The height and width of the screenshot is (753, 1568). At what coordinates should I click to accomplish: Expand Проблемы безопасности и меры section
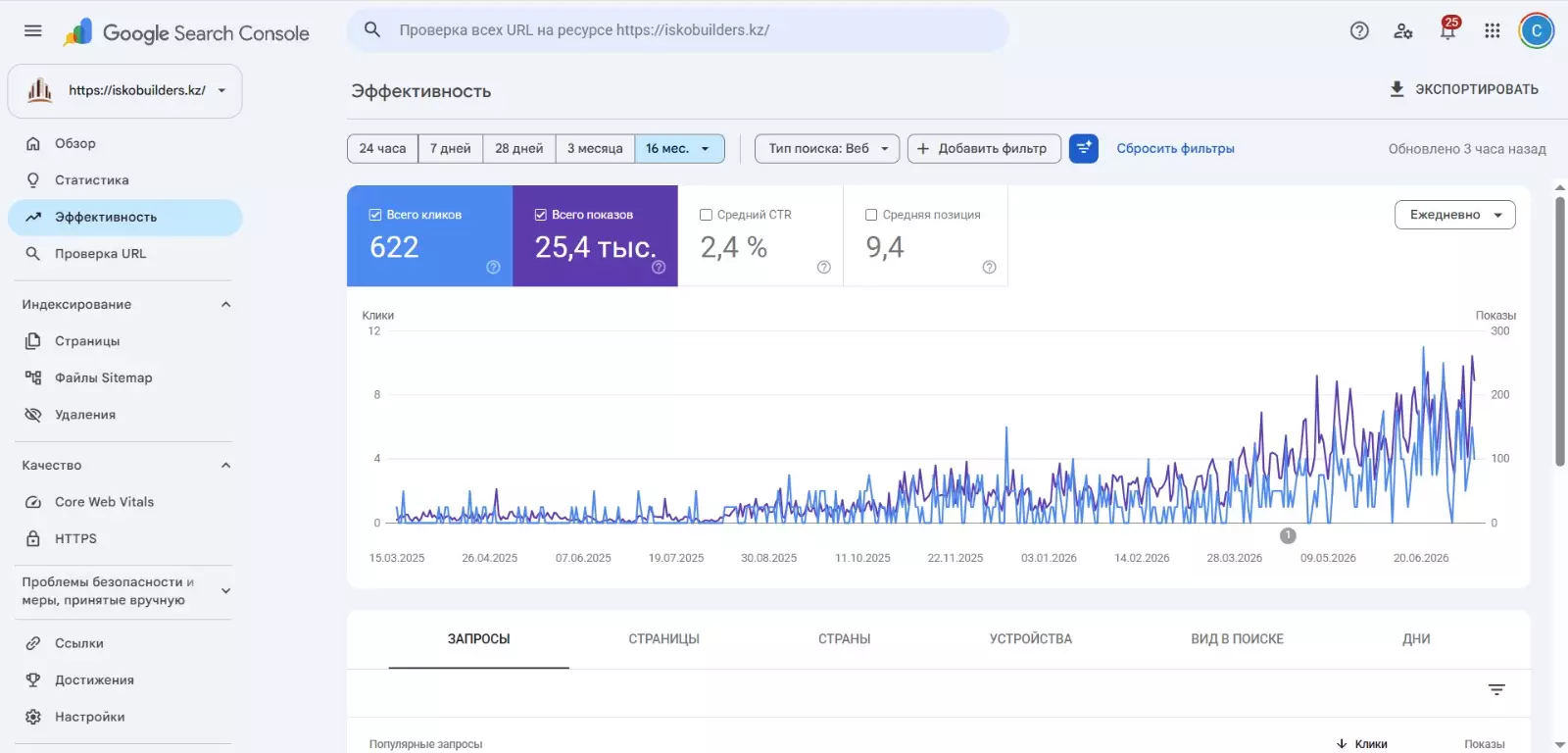pos(226,591)
